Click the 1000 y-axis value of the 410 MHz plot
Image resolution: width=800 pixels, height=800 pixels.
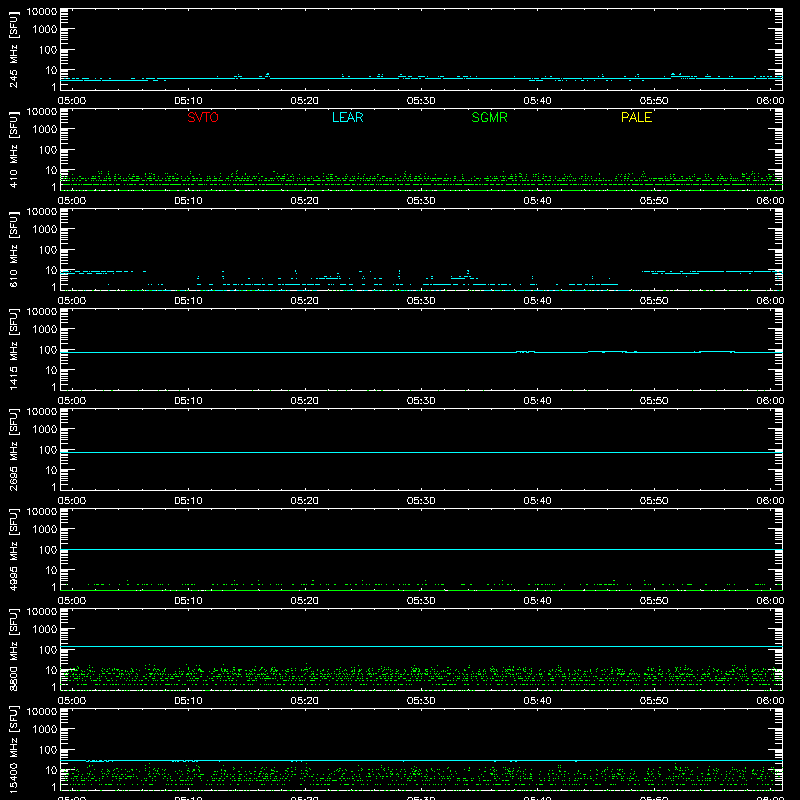point(45,130)
